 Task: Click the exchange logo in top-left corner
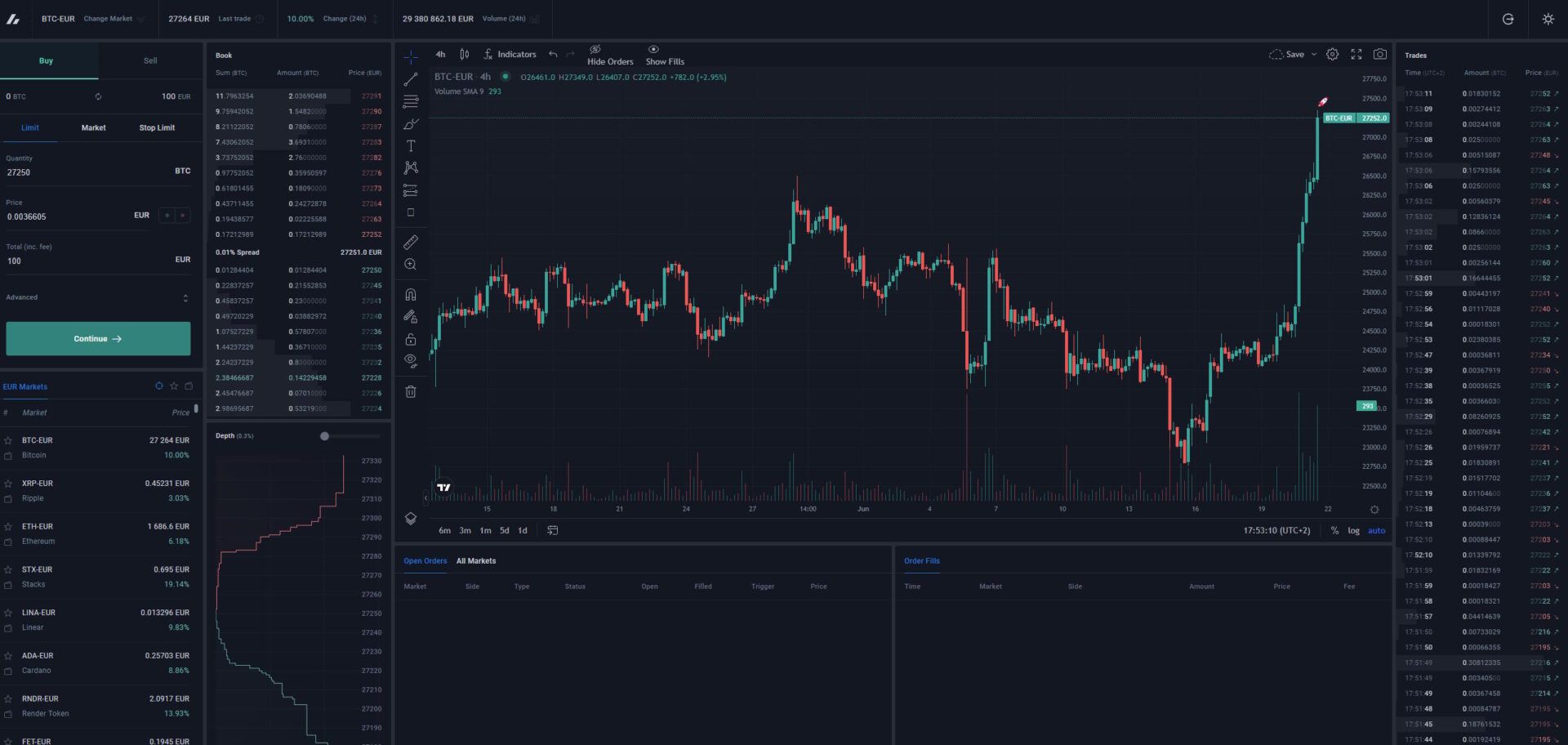[x=13, y=19]
